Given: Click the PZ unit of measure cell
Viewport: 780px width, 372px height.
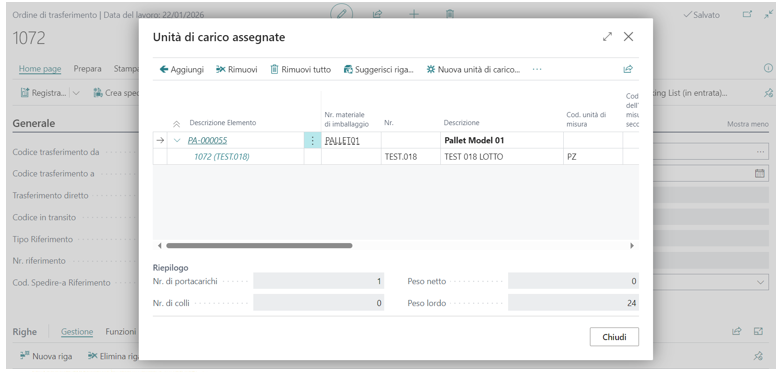Looking at the screenshot, I should (593, 157).
